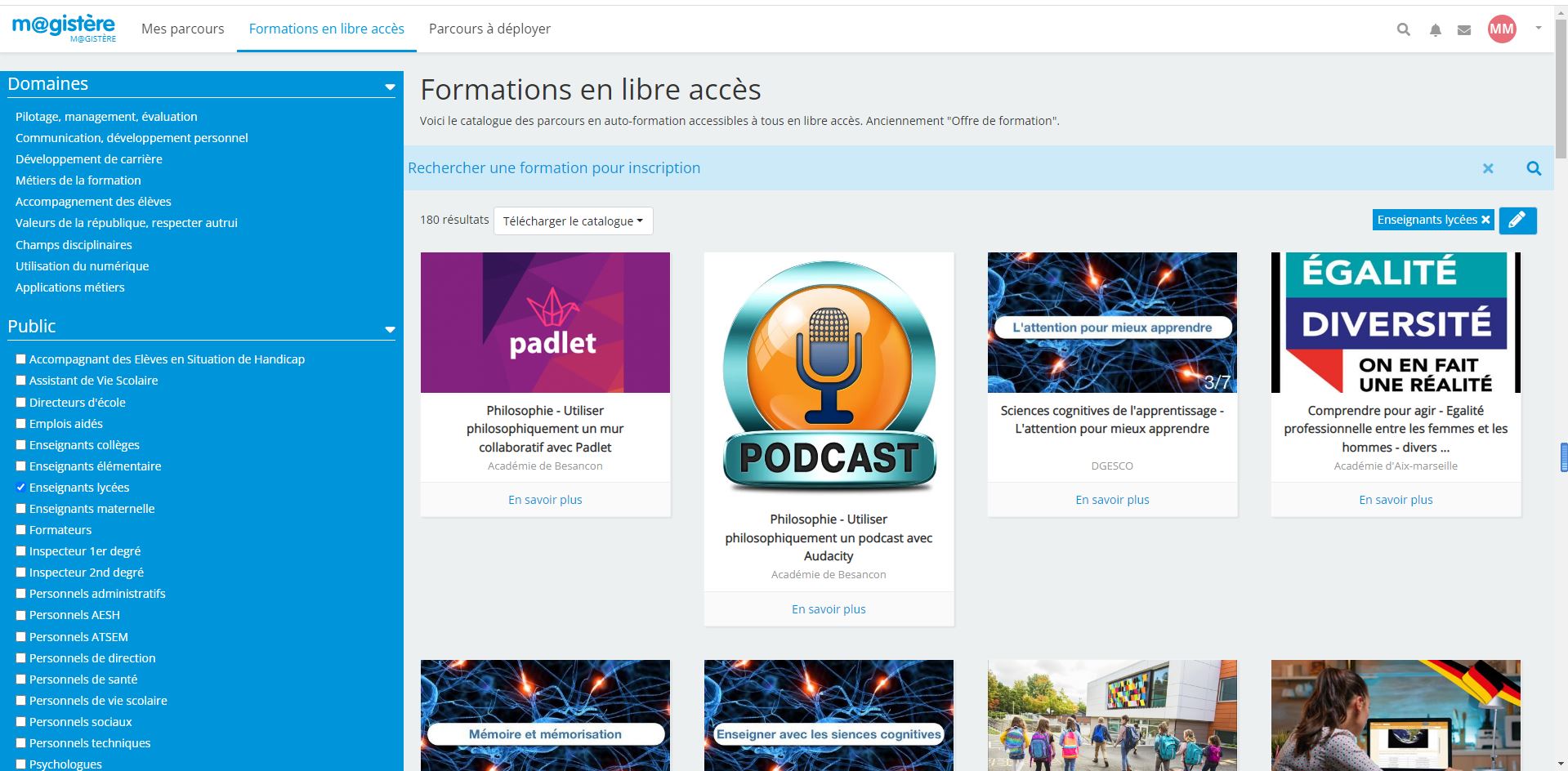The width and height of the screenshot is (1568, 771).
Task: Check Personnels AESH box
Action: point(21,615)
